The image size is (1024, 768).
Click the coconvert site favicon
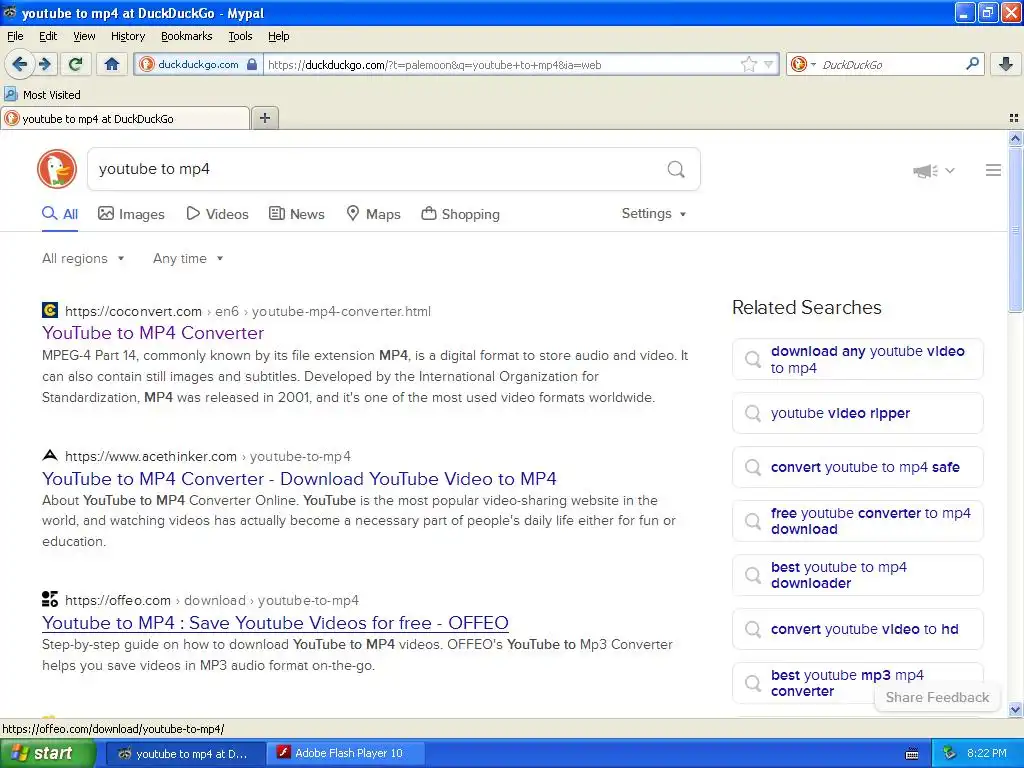point(50,310)
